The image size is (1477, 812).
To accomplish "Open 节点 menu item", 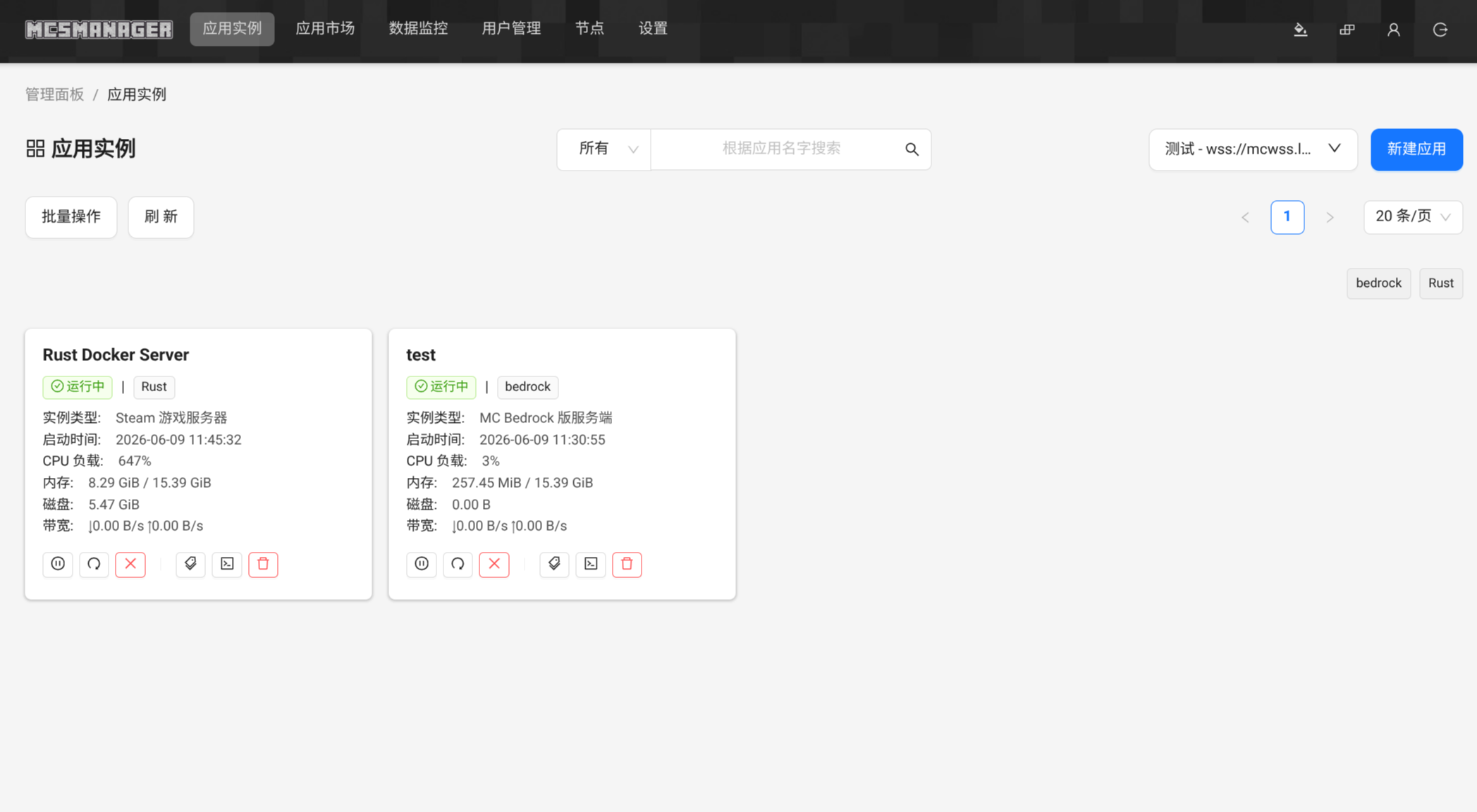I will tap(589, 29).
